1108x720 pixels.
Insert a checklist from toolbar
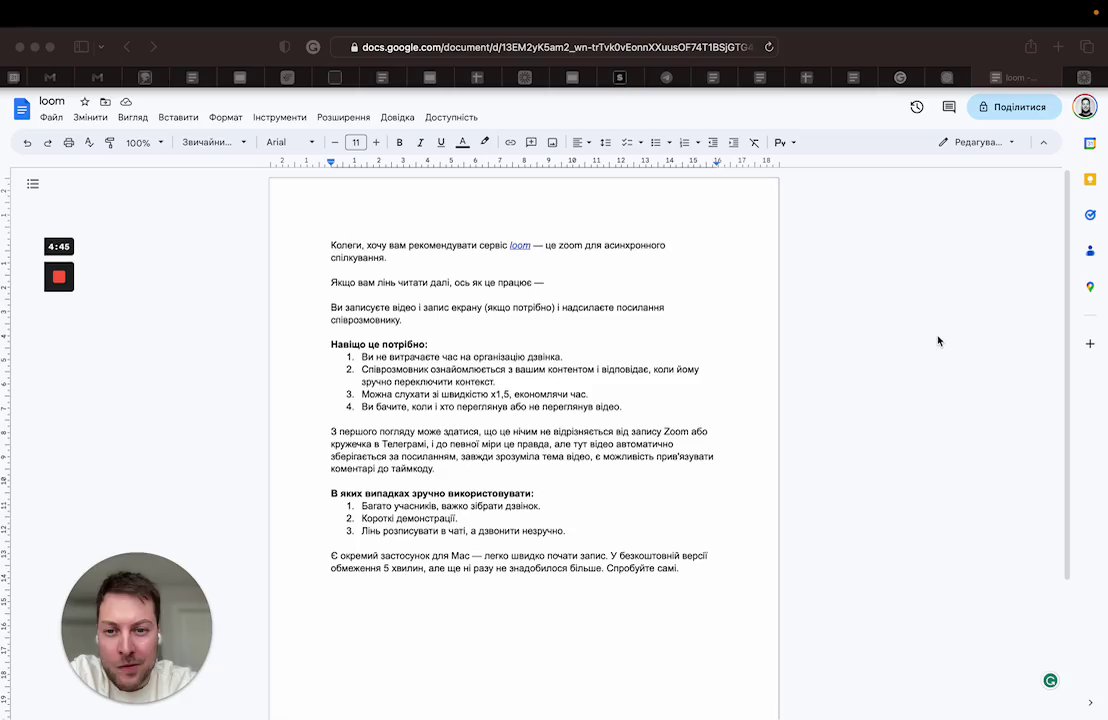(x=627, y=143)
